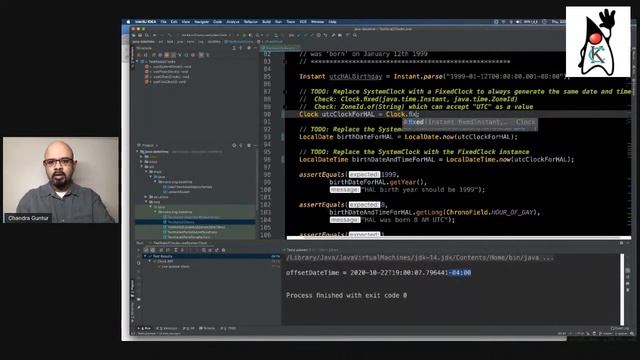
Task: Collapse the java-datetime project root node
Action: point(138,151)
